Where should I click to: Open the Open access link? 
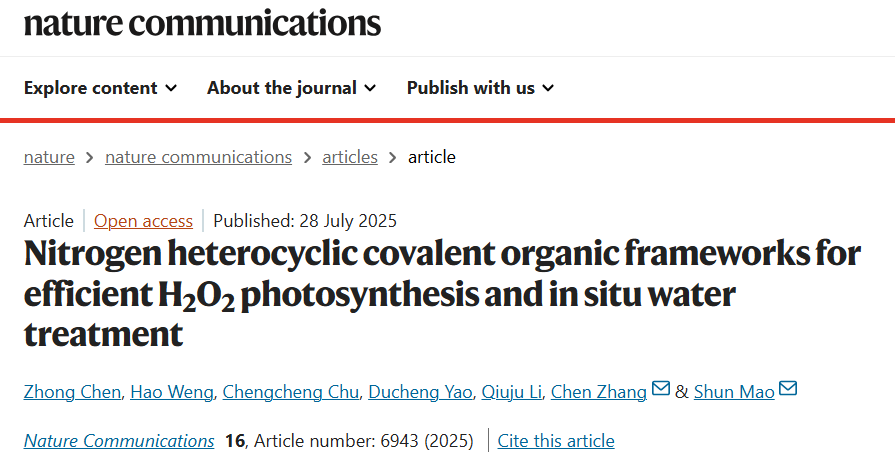pos(143,221)
